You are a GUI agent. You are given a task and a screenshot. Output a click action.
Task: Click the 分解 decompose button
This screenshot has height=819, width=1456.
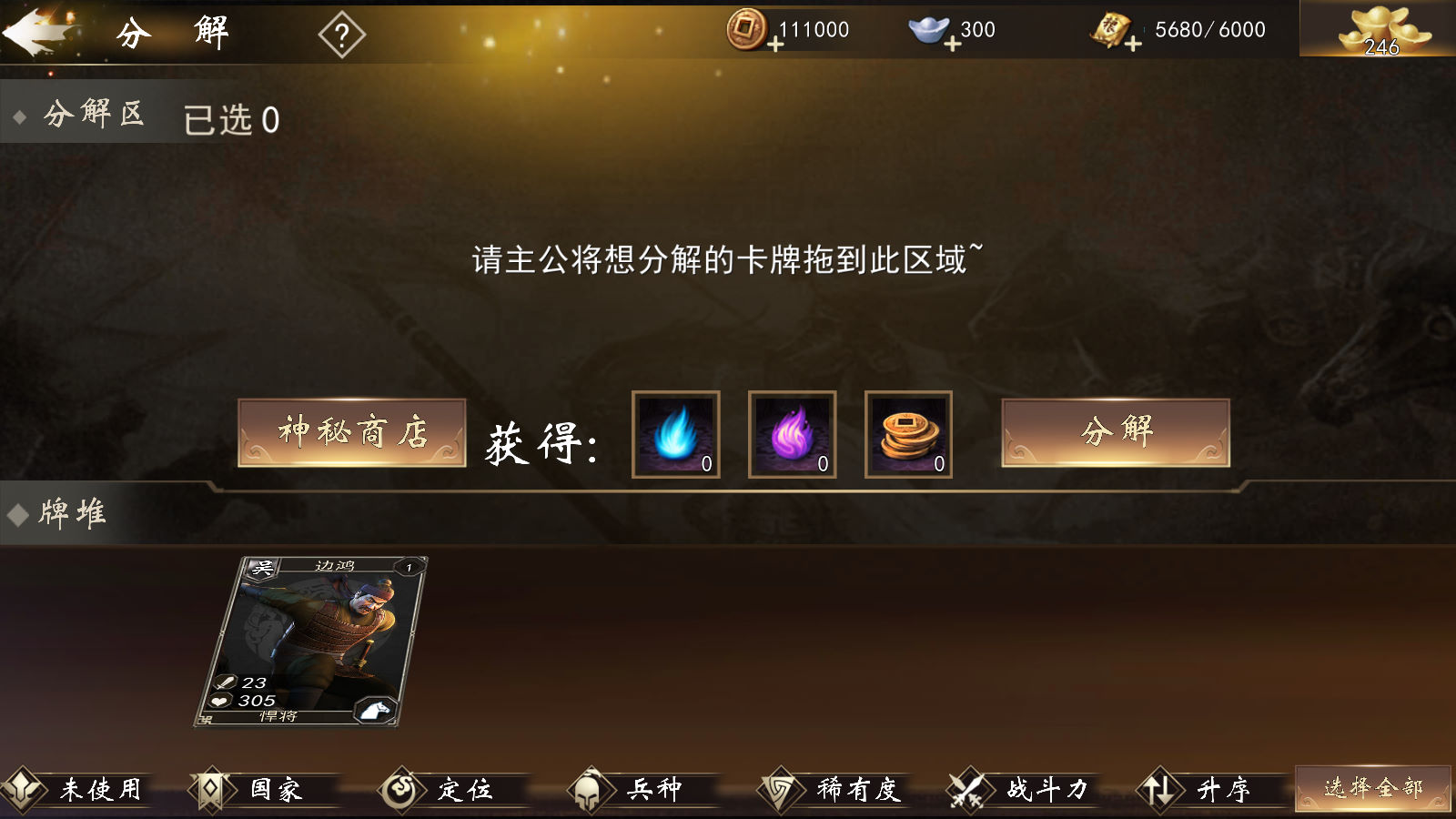[1116, 432]
